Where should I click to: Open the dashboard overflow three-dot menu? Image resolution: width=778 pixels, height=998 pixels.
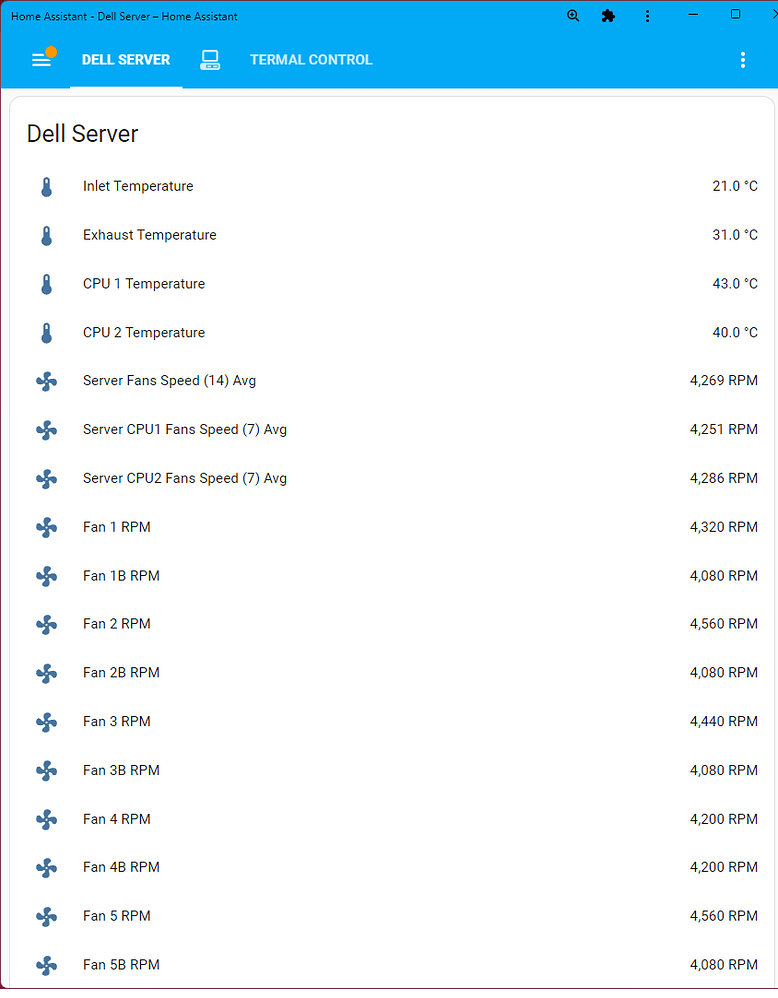point(743,60)
